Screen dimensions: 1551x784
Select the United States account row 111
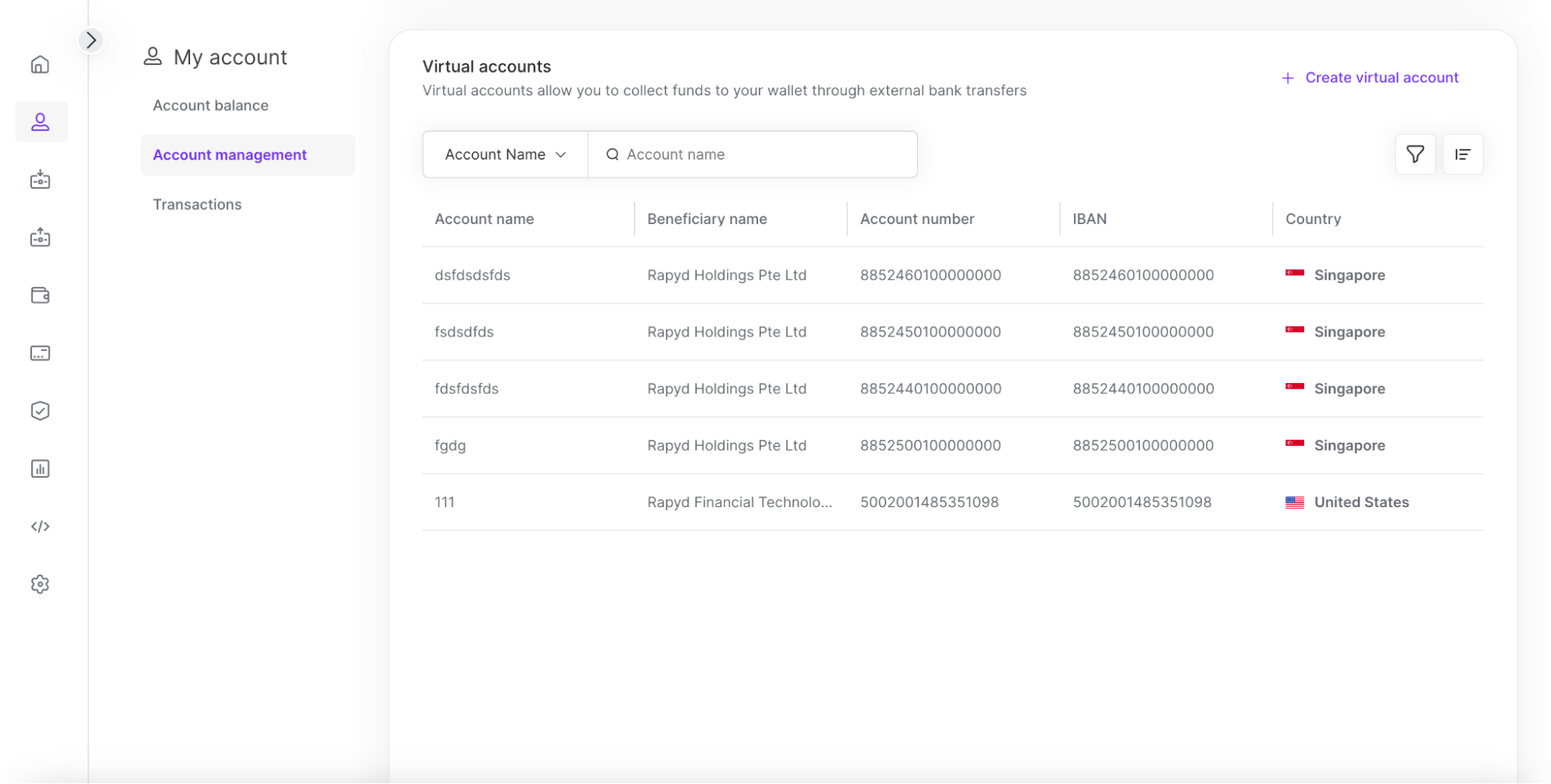pyautogui.click(x=445, y=503)
